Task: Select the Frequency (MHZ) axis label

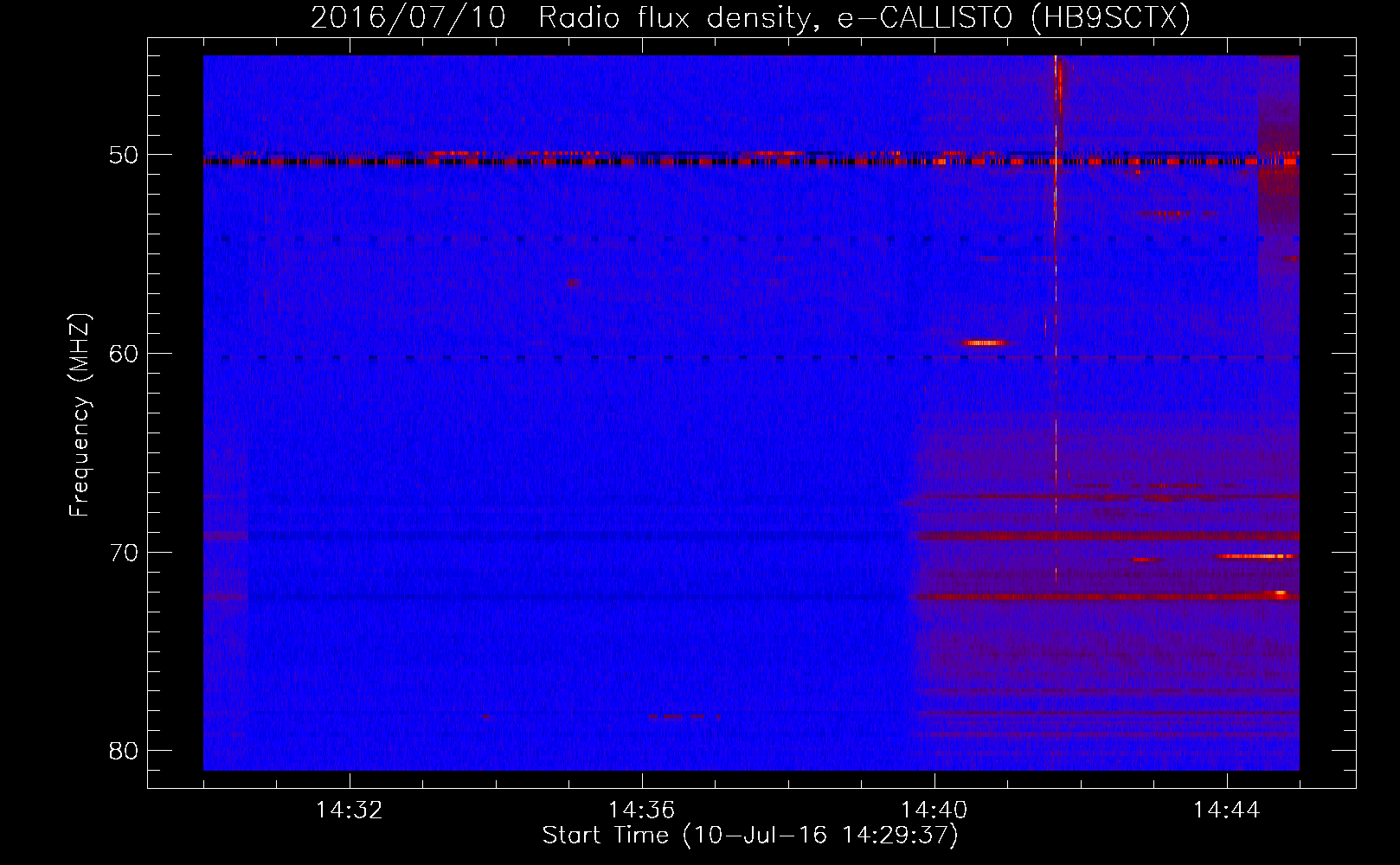Action: click(79, 415)
